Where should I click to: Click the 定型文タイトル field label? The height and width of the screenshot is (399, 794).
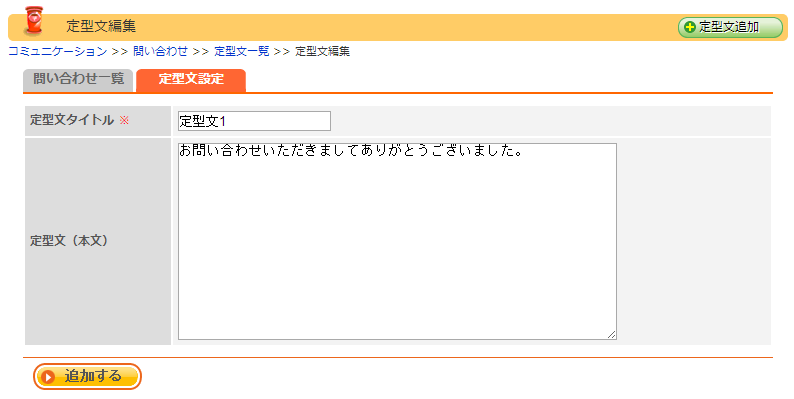72,120
